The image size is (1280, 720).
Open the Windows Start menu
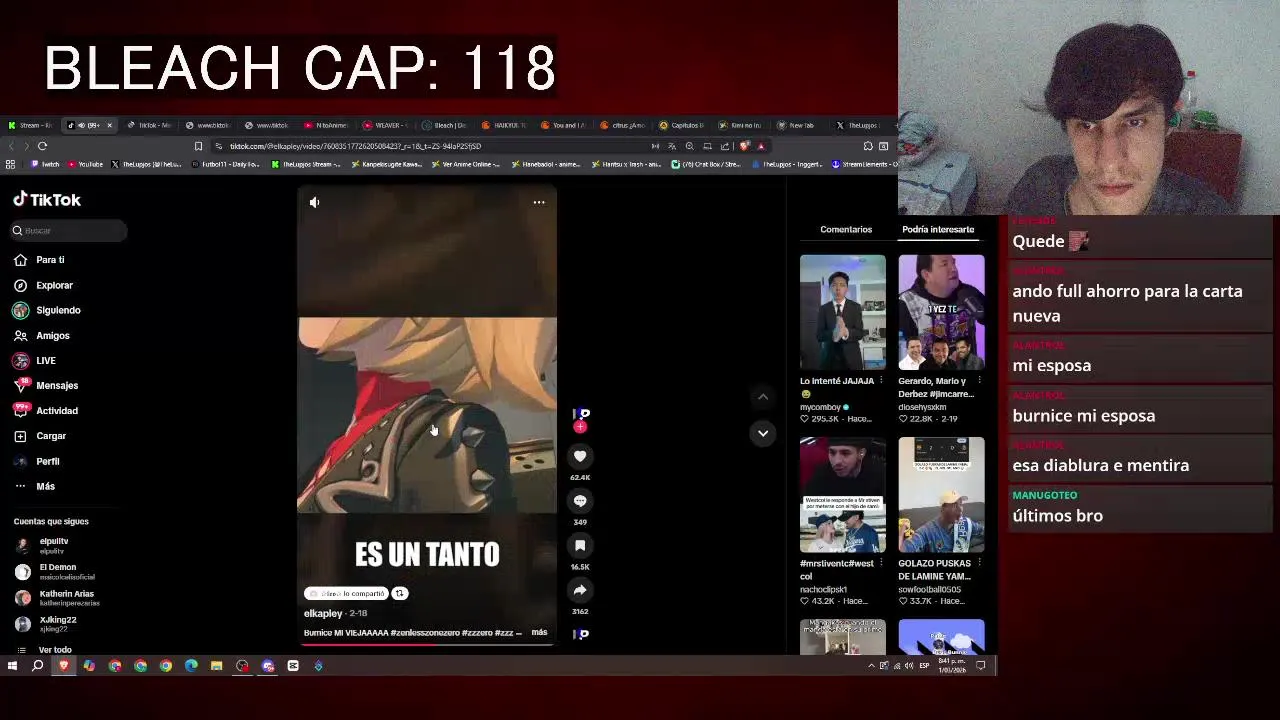[x=12, y=666]
